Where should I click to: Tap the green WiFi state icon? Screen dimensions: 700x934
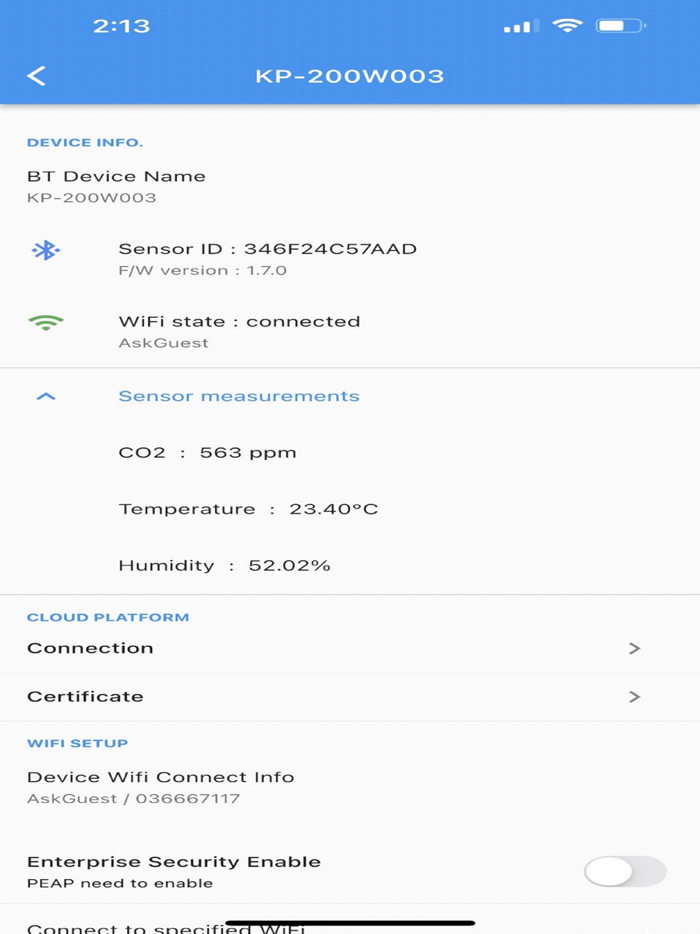pos(47,323)
